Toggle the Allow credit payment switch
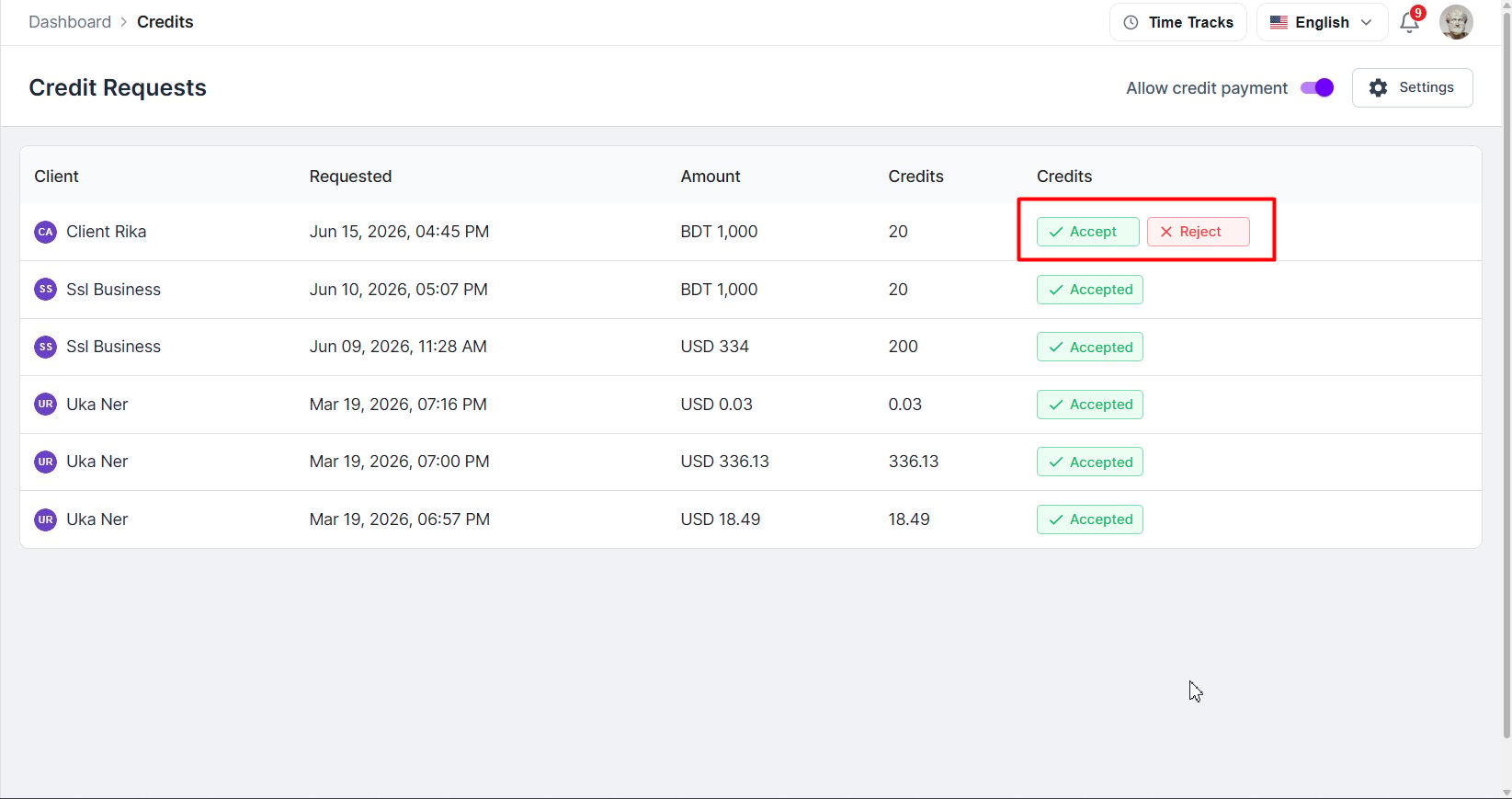The width and height of the screenshot is (1512, 799). 1317,87
